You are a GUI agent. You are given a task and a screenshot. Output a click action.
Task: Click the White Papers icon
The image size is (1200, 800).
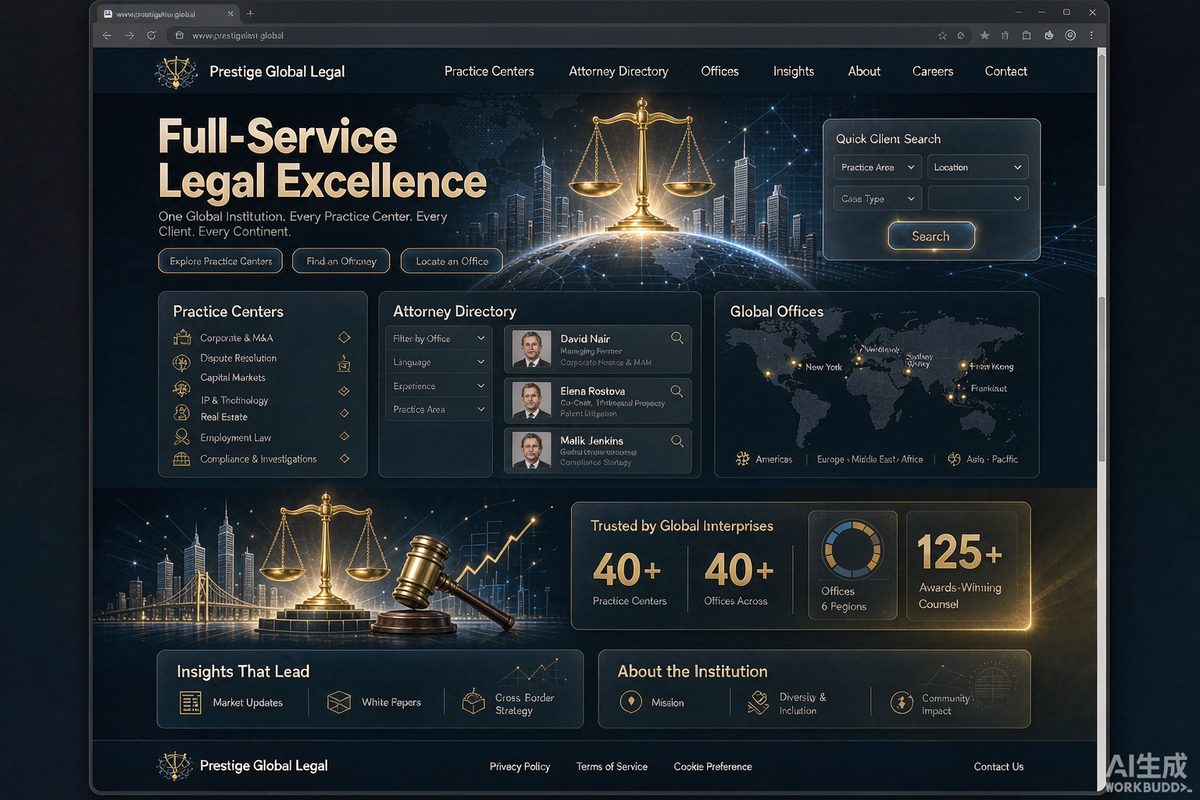tap(340, 702)
